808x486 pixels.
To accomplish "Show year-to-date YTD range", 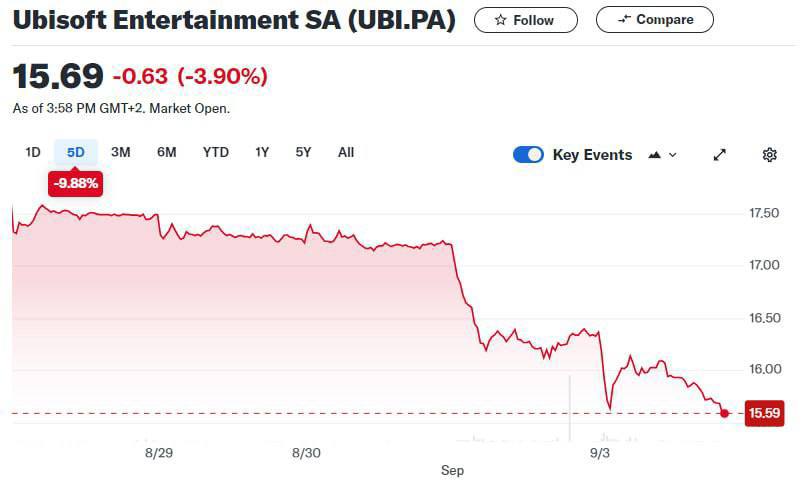I will click(215, 152).
